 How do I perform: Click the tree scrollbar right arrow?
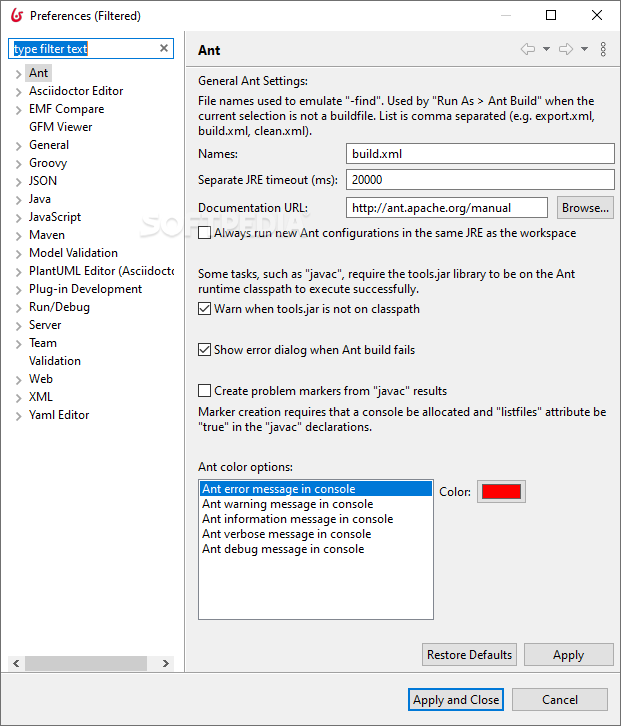tap(165, 663)
